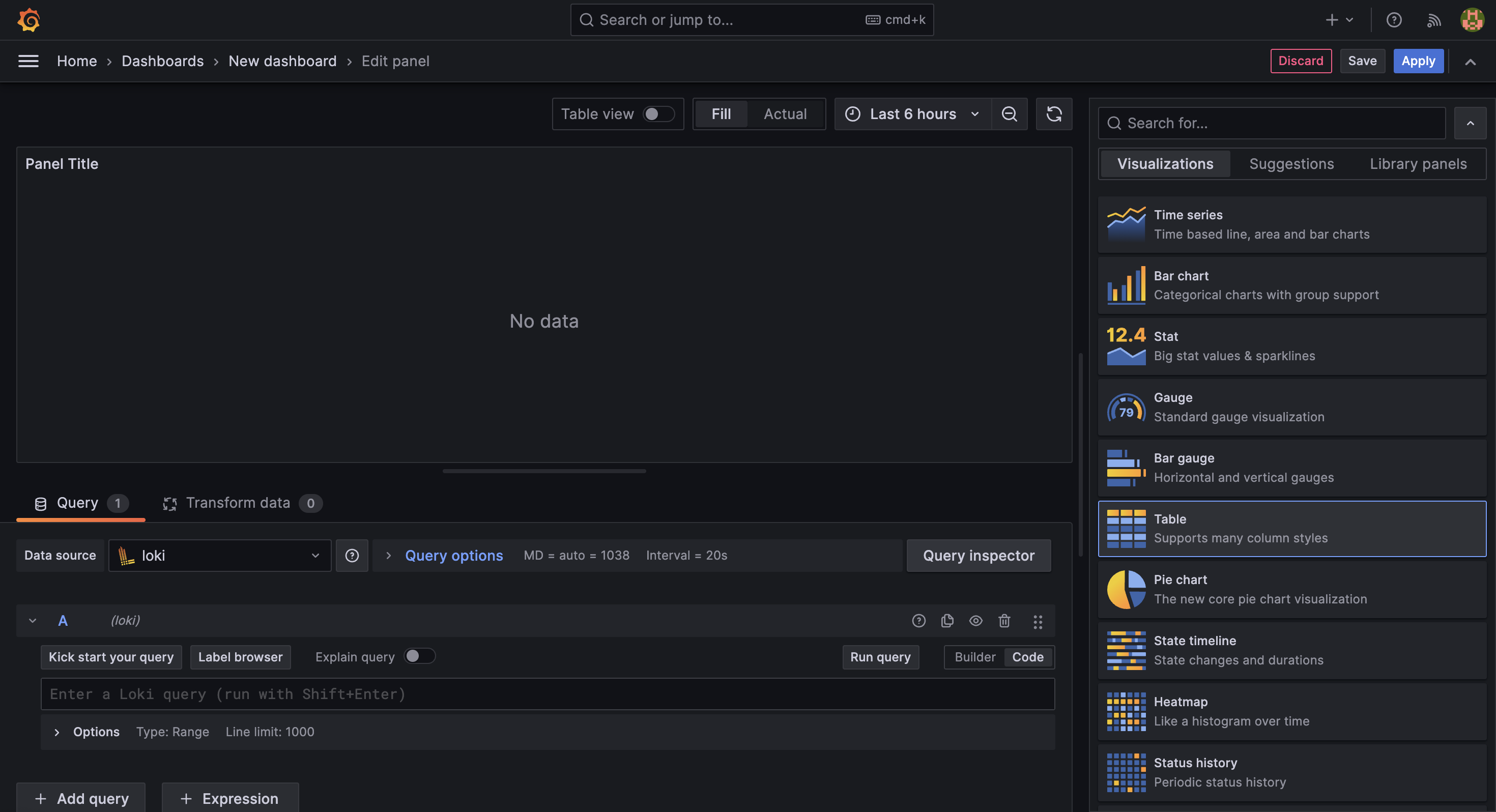The image size is (1496, 812).
Task: Click Kick start your query
Action: point(111,657)
